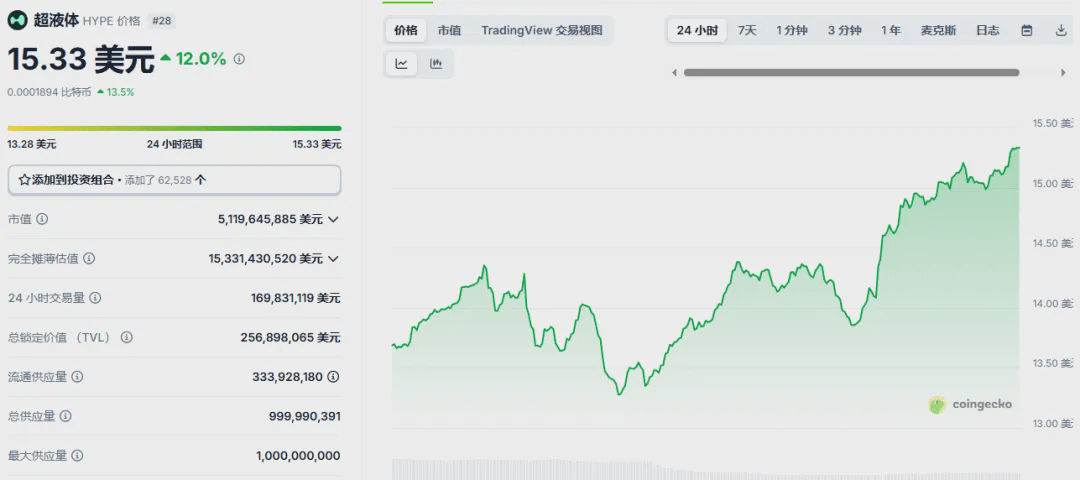The height and width of the screenshot is (480, 1080).
Task: Click info icon beside 12.0% change
Action: 240,59
